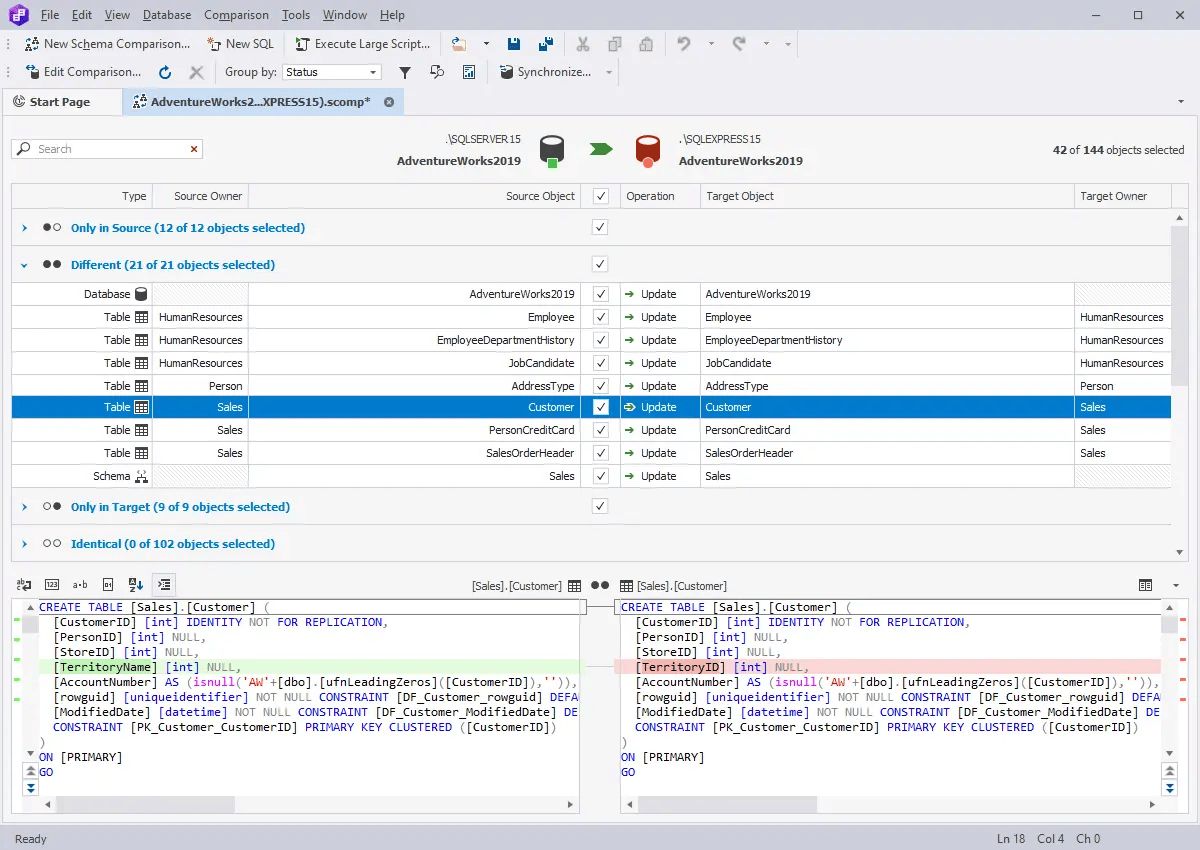
Task: Collapse the Different objects group
Action: (24, 264)
